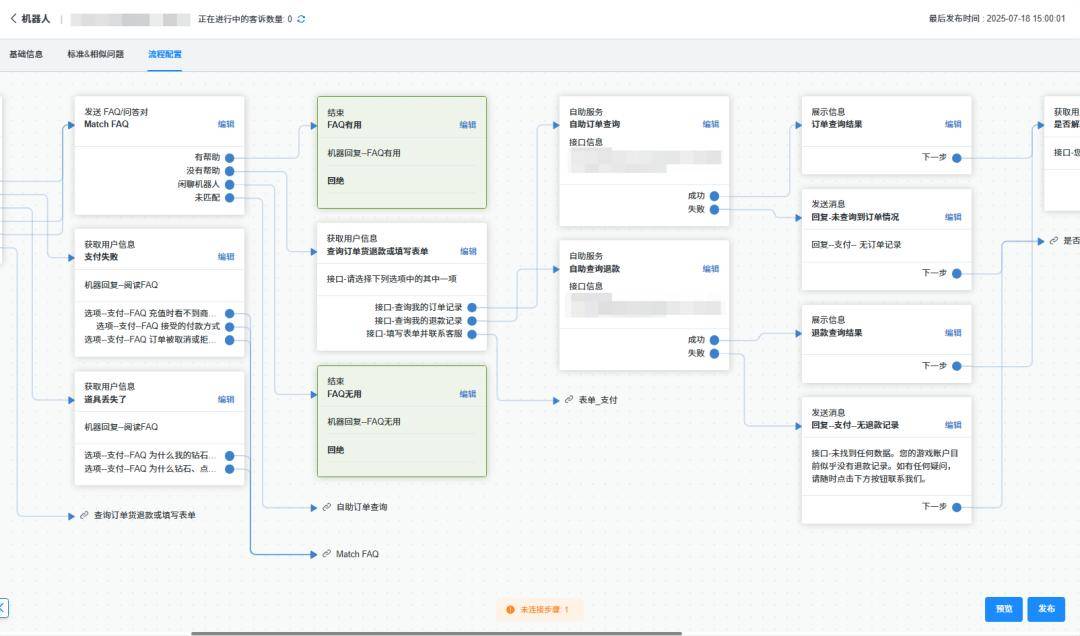This screenshot has width=1080, height=636.
Task: Click link icon beside 查询订单货退款或填写表单 reference
Action: pyautogui.click(x=84, y=515)
